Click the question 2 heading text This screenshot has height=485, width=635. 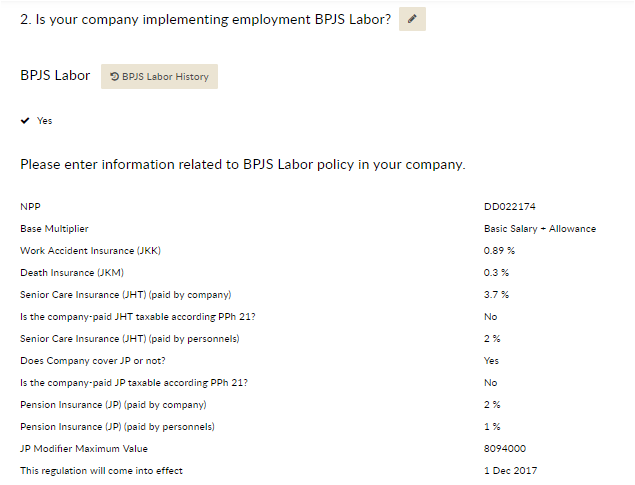(205, 19)
